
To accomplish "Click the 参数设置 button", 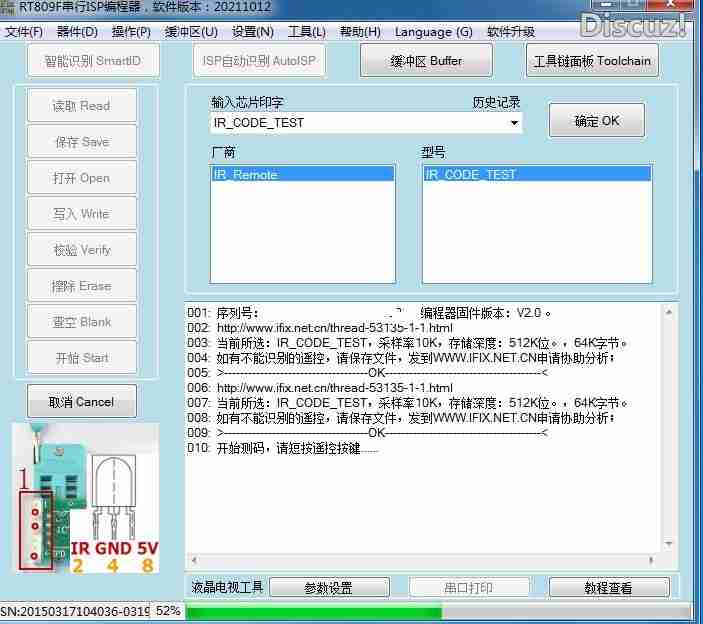I will (x=329, y=588).
